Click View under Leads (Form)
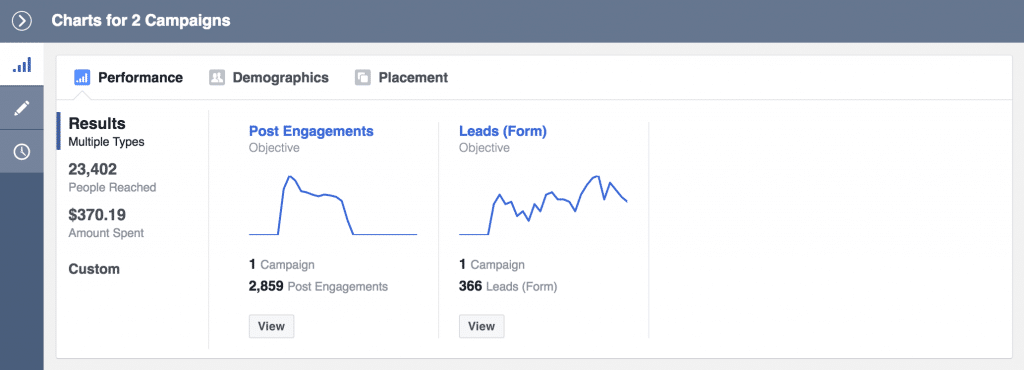Screen dimensions: 1024x370 point(482,326)
